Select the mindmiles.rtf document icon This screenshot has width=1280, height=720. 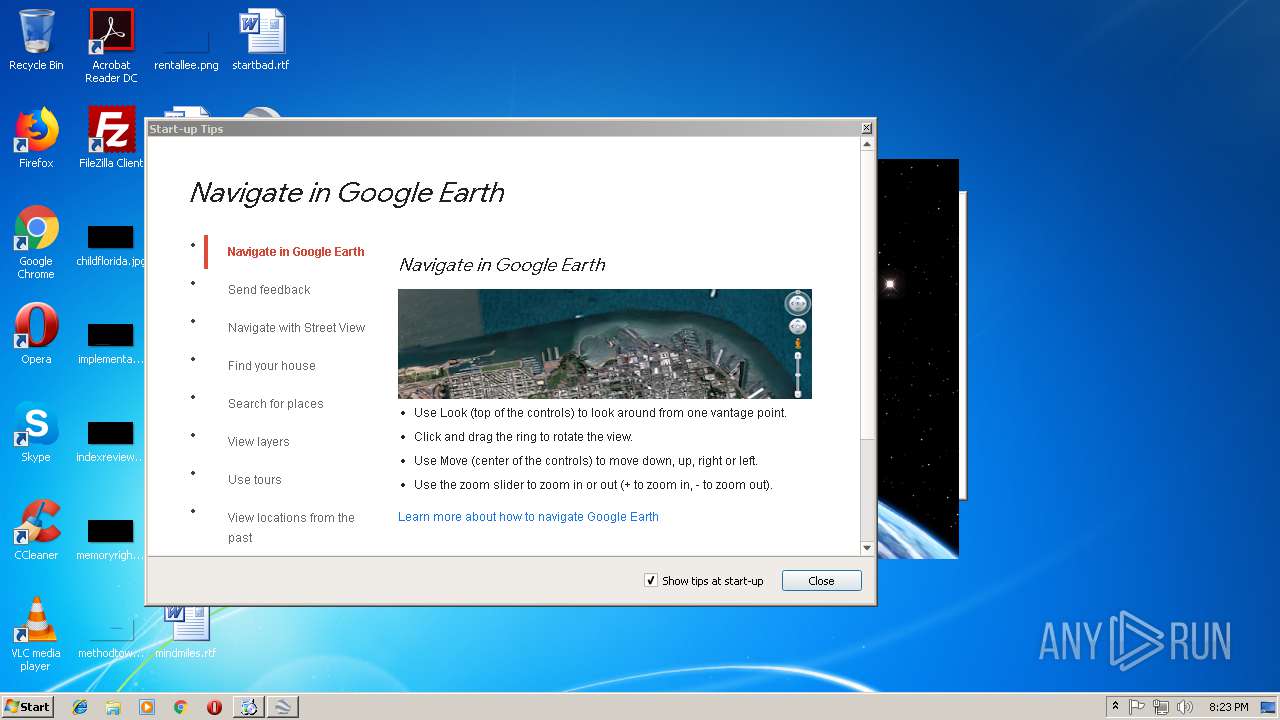(186, 632)
